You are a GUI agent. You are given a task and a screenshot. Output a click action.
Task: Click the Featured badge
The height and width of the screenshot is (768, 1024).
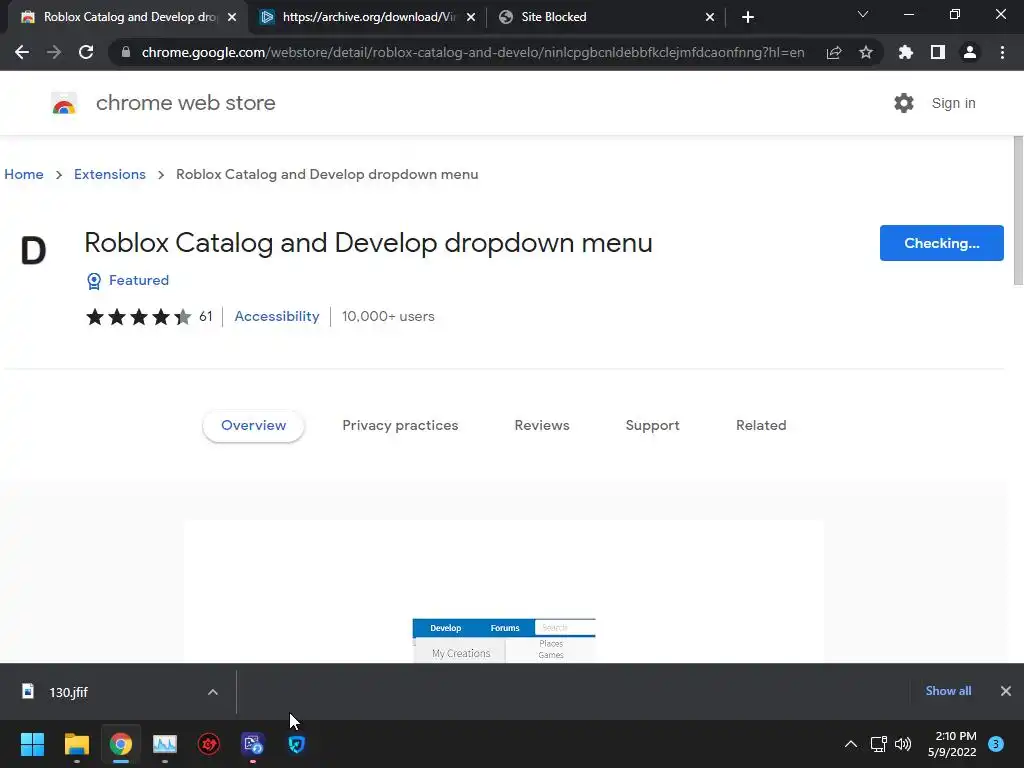pos(128,281)
